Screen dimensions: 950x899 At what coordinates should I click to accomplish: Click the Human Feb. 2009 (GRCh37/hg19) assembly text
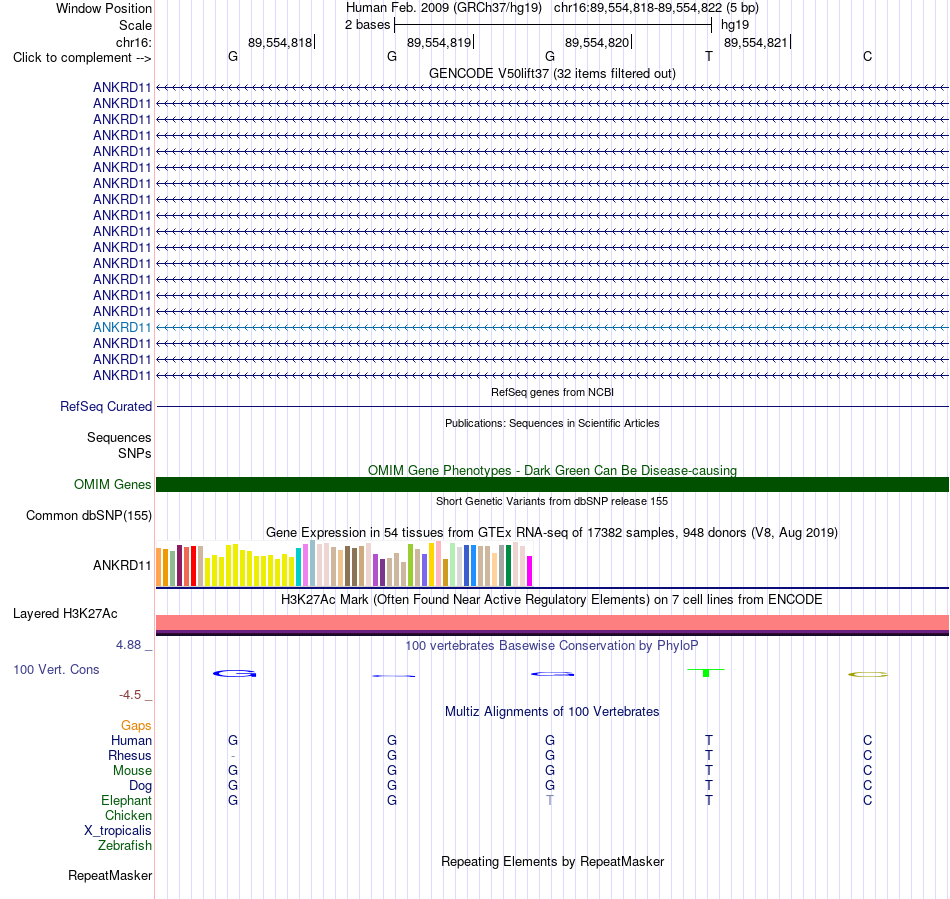[x=443, y=8]
